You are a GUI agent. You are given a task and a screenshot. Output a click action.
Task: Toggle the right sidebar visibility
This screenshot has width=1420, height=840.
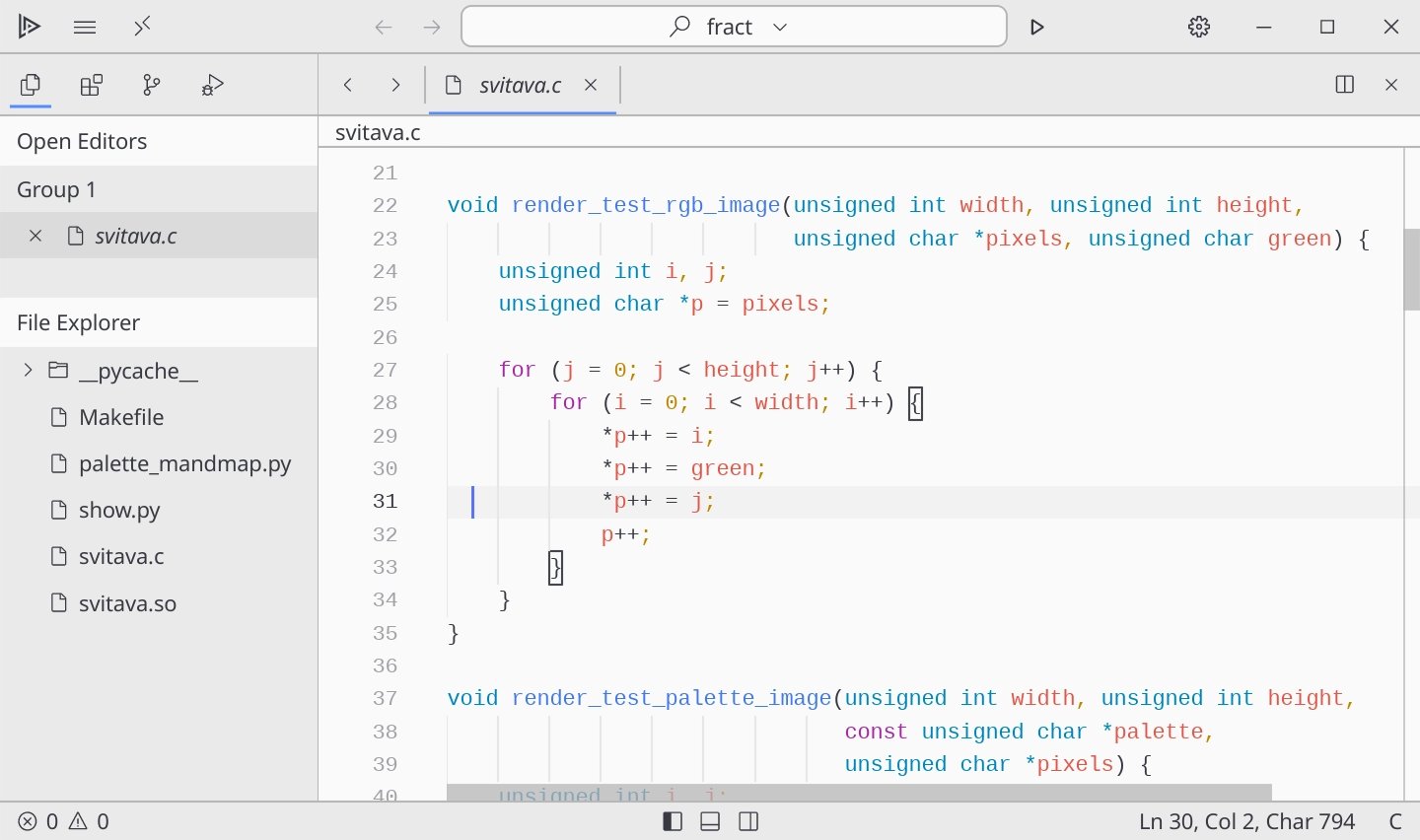point(748,821)
